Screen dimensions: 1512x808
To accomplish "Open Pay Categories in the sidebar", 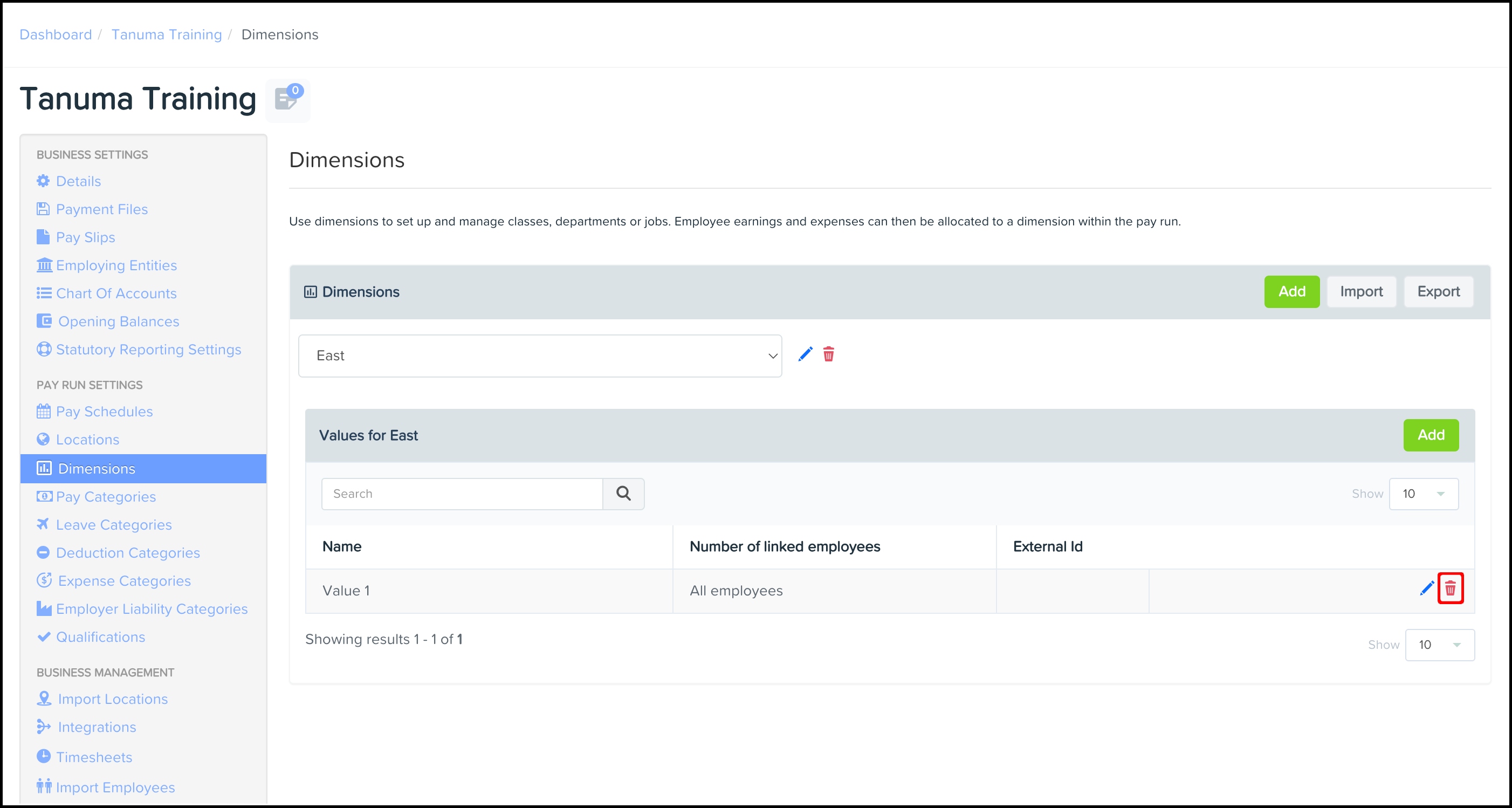I will click(106, 497).
